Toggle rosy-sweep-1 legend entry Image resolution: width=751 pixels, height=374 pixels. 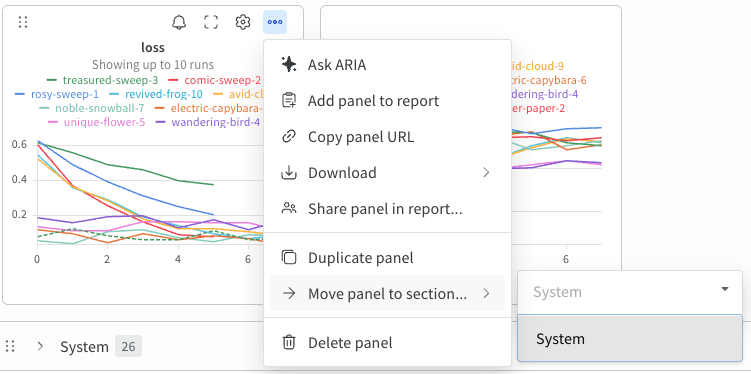coord(57,94)
